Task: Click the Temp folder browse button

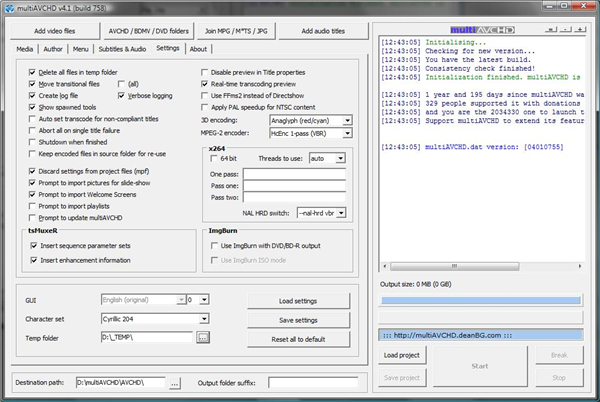Action: click(203, 338)
